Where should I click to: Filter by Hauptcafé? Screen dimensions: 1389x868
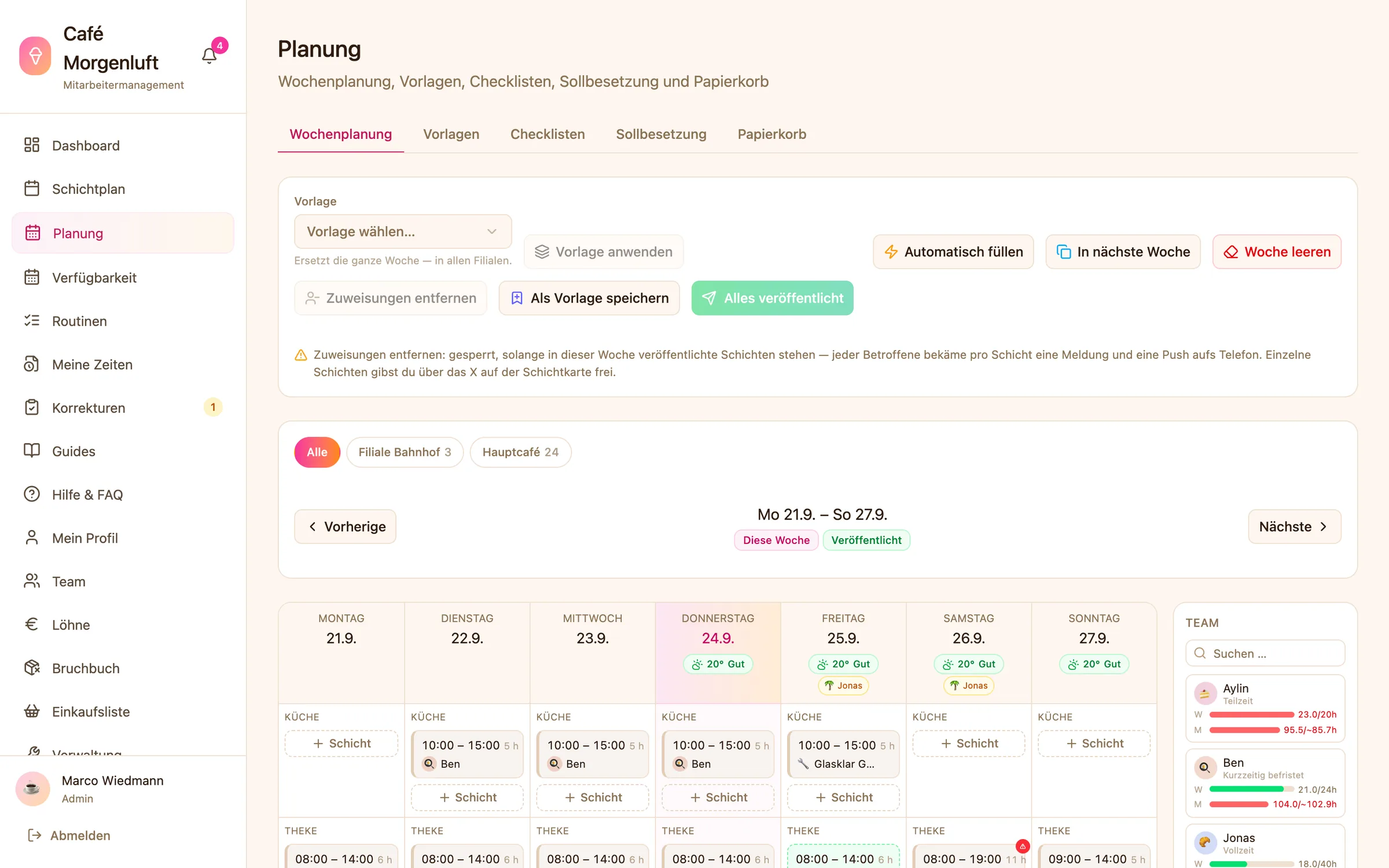pyautogui.click(x=520, y=452)
